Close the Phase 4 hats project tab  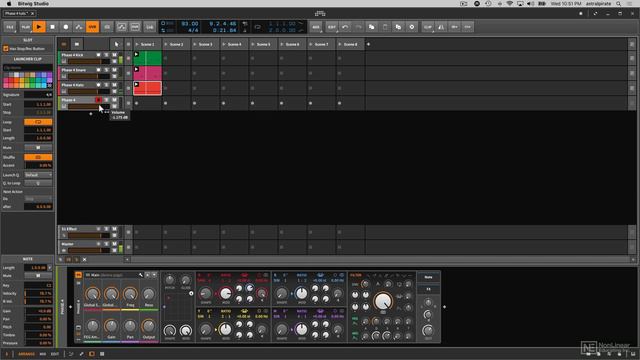click(32, 13)
